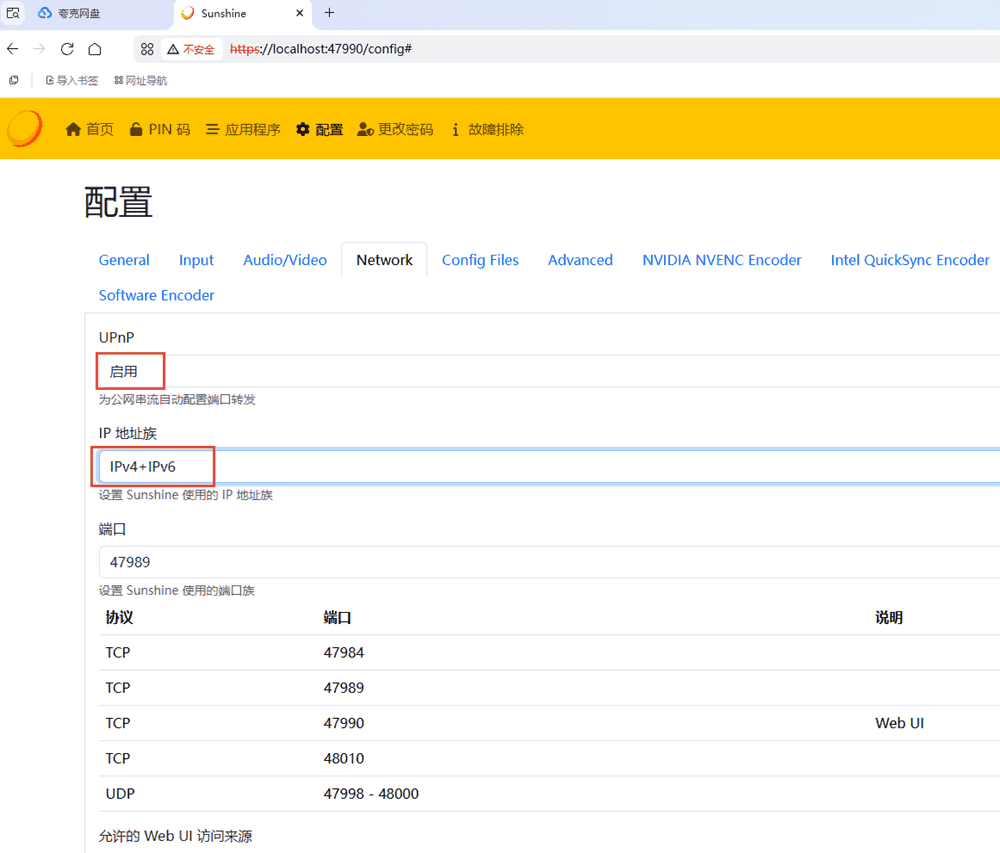This screenshot has width=1000, height=853.
Task: Expand the IP 地址族 dropdown
Action: 548,466
